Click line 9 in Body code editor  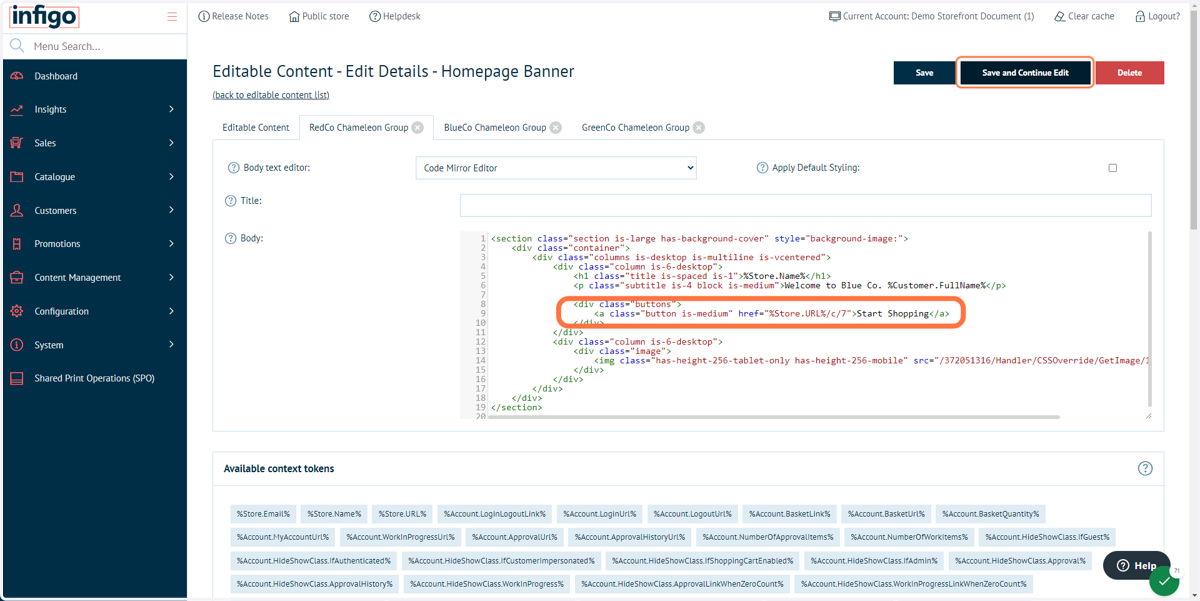click(x=772, y=314)
